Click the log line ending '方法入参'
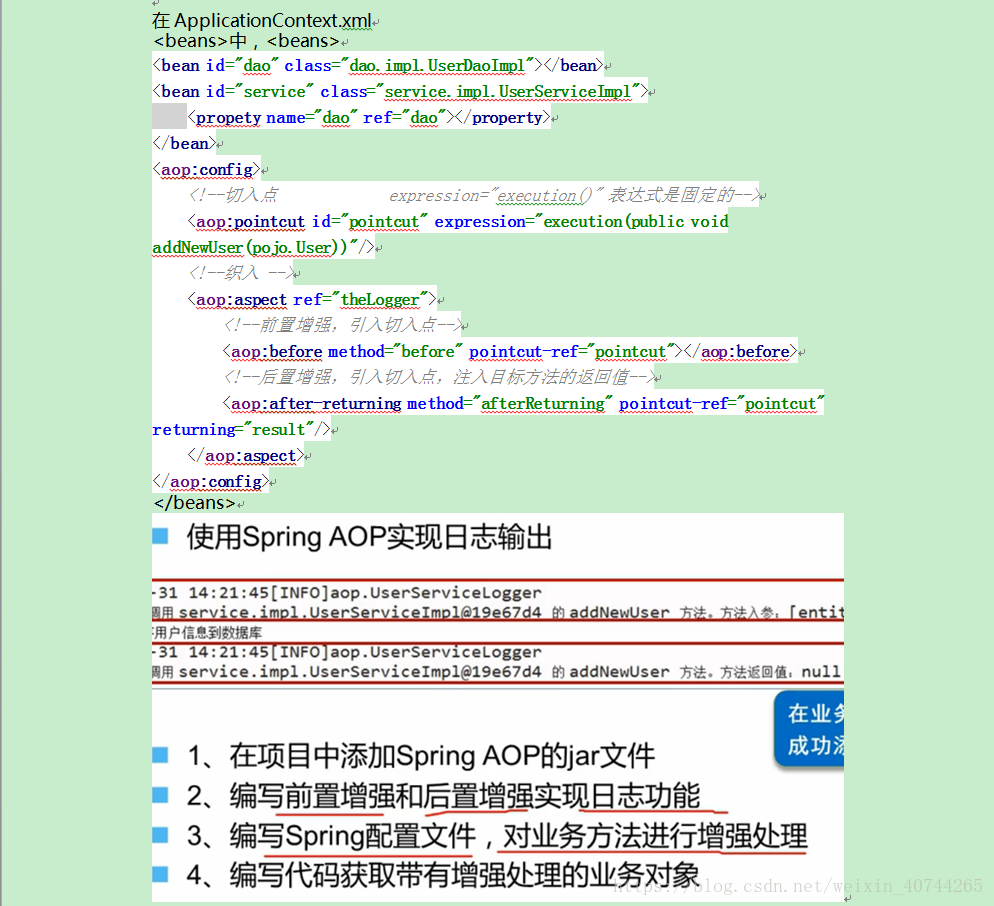 (498, 612)
